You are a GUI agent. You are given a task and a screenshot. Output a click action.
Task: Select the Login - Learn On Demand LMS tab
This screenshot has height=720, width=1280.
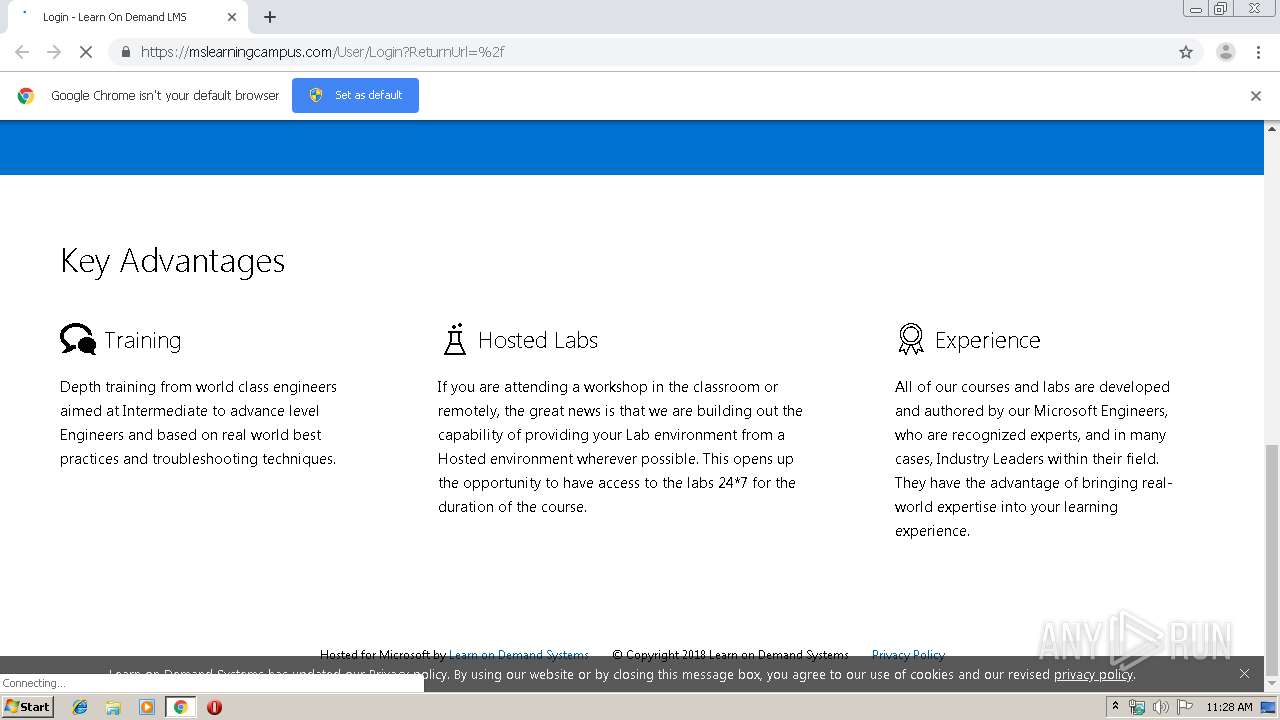click(x=128, y=17)
